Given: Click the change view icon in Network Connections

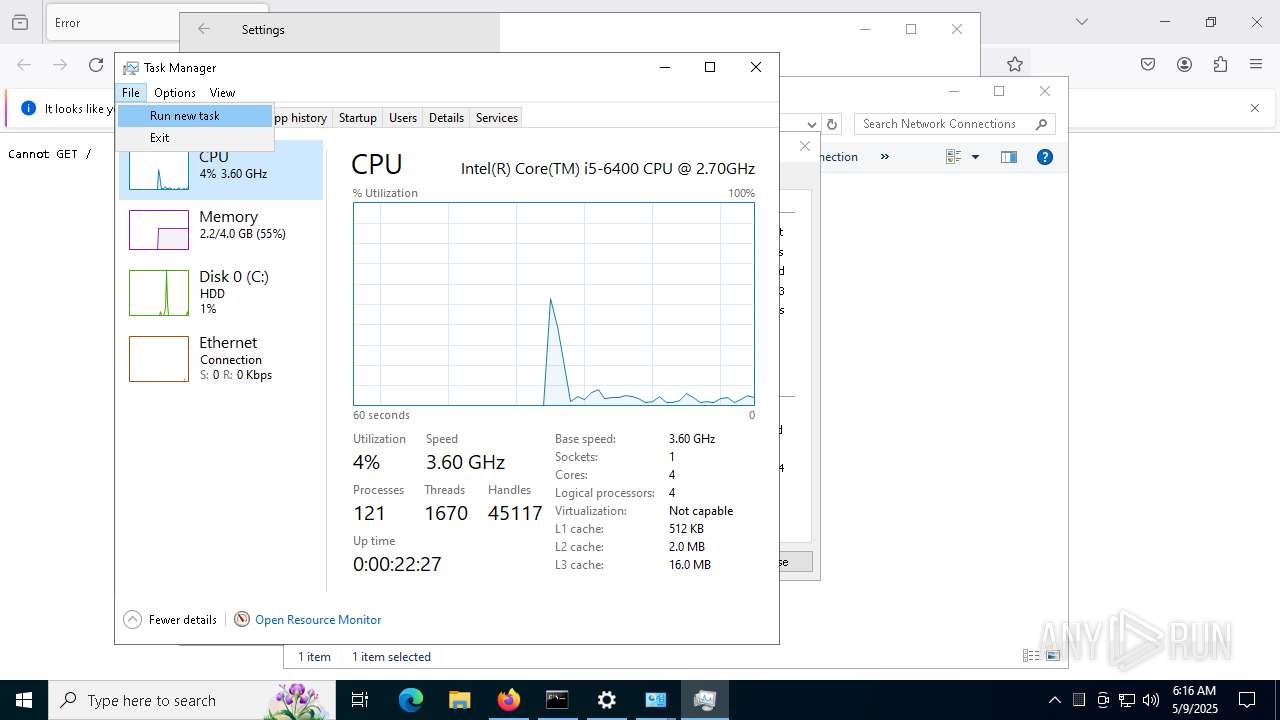Looking at the screenshot, I should [954, 157].
